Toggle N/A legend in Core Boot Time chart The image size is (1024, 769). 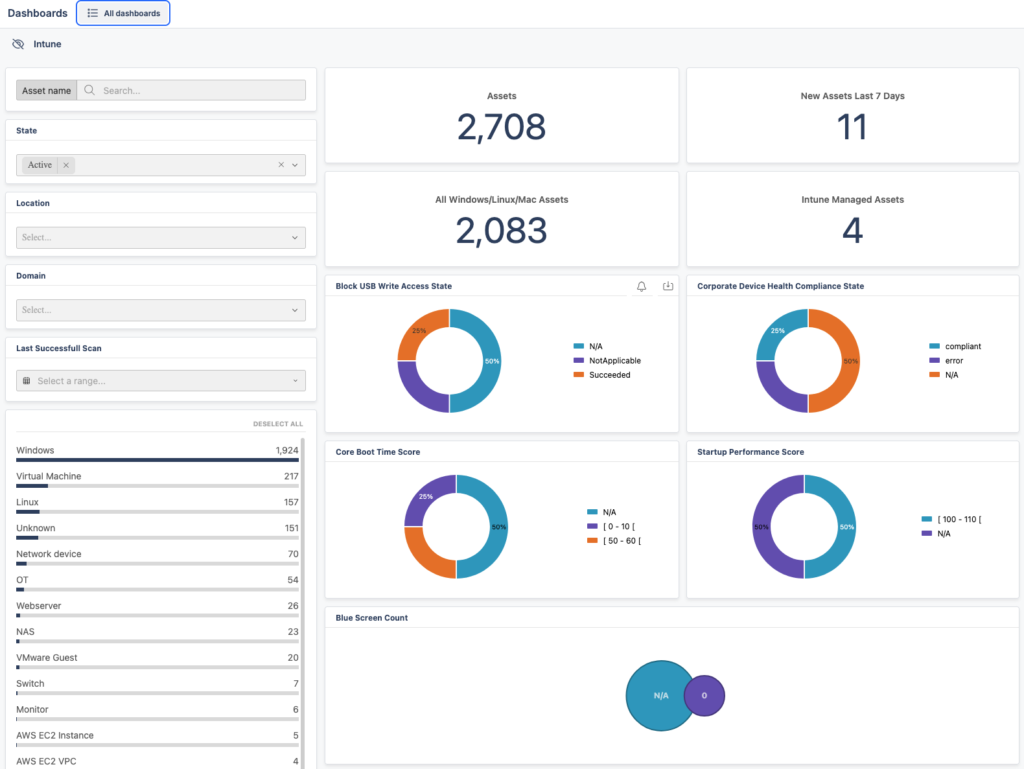click(601, 512)
